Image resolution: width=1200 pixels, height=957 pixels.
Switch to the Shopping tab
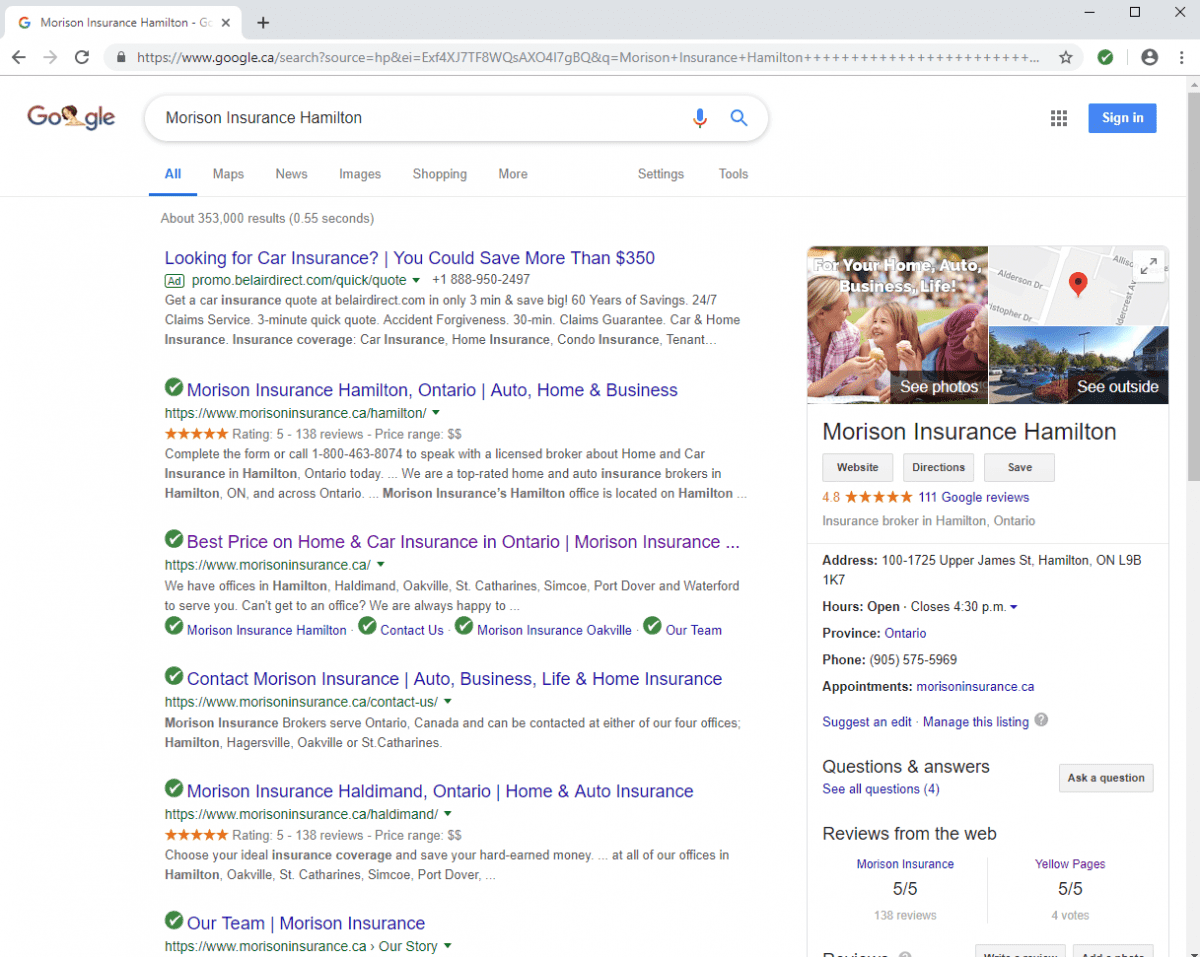(x=440, y=174)
